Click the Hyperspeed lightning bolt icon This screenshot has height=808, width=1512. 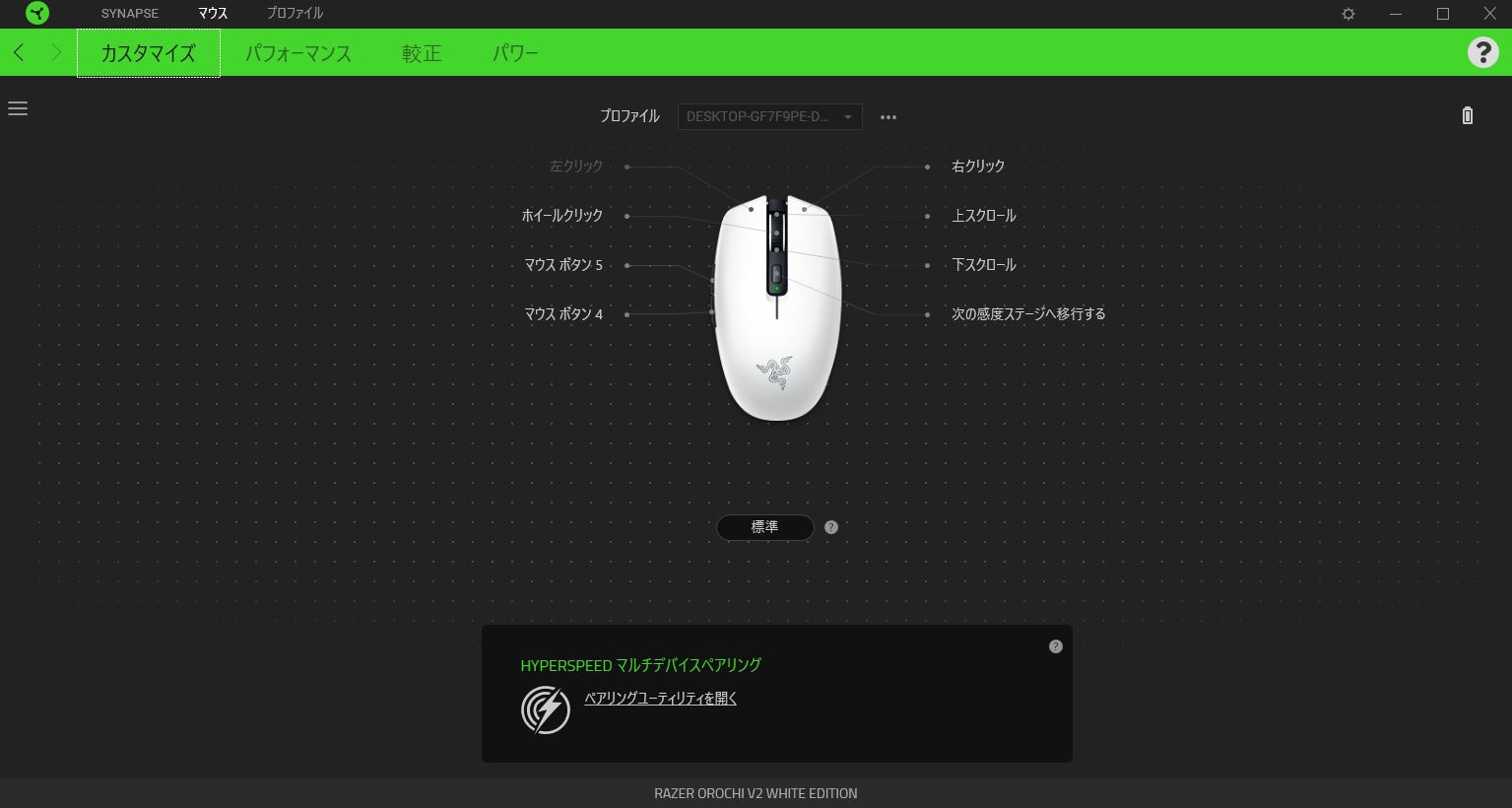(546, 708)
